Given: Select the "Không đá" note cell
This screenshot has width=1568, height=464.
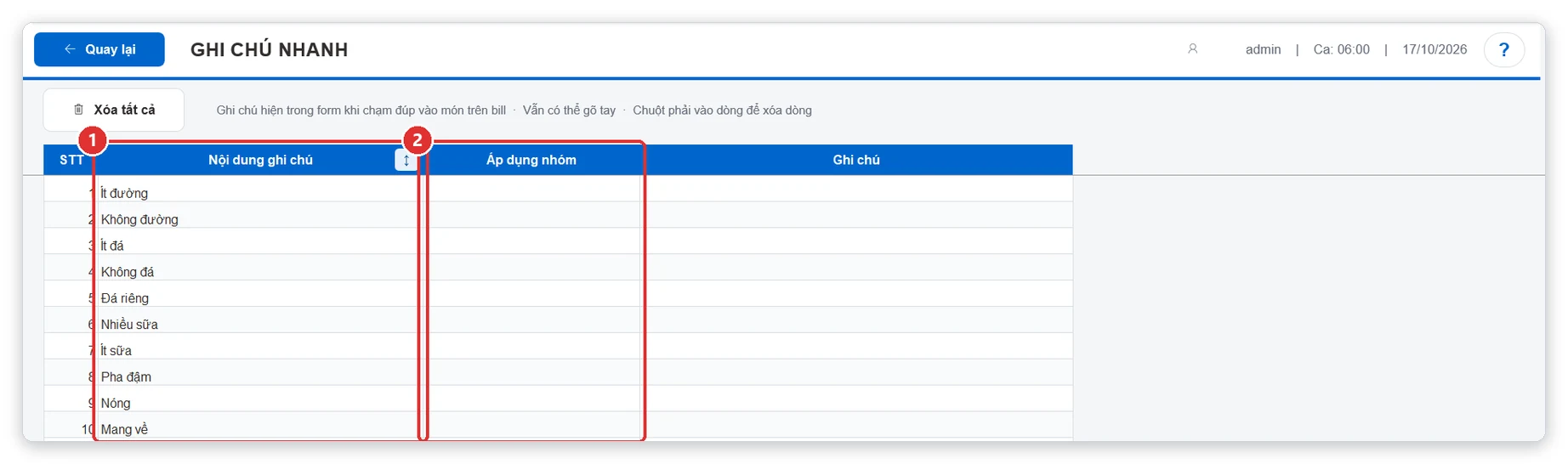Looking at the screenshot, I should pos(260,268).
